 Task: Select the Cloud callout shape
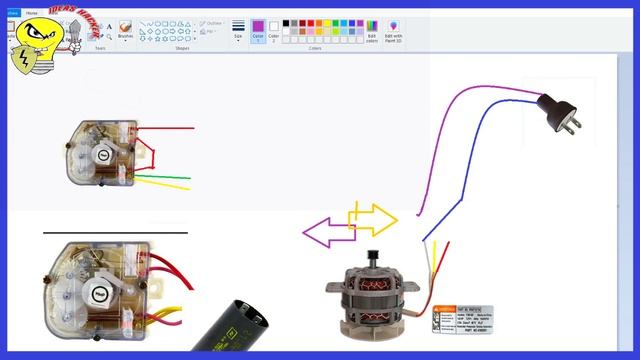point(188,38)
